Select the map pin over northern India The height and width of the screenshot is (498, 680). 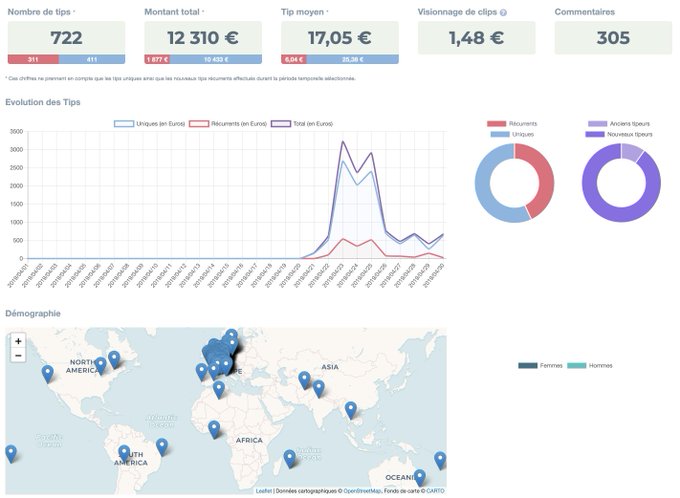click(319, 389)
